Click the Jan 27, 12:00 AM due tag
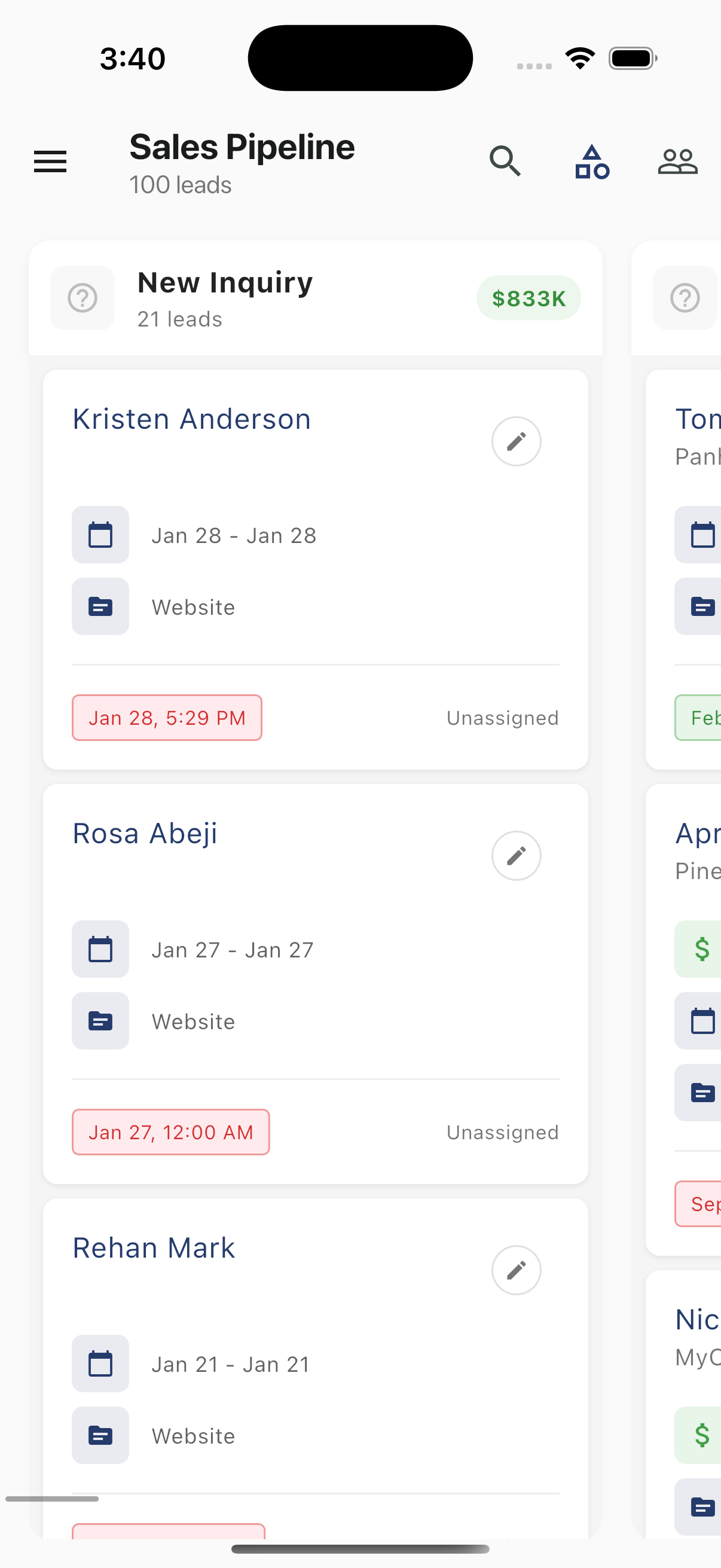This screenshot has width=721, height=1568. [x=171, y=1132]
